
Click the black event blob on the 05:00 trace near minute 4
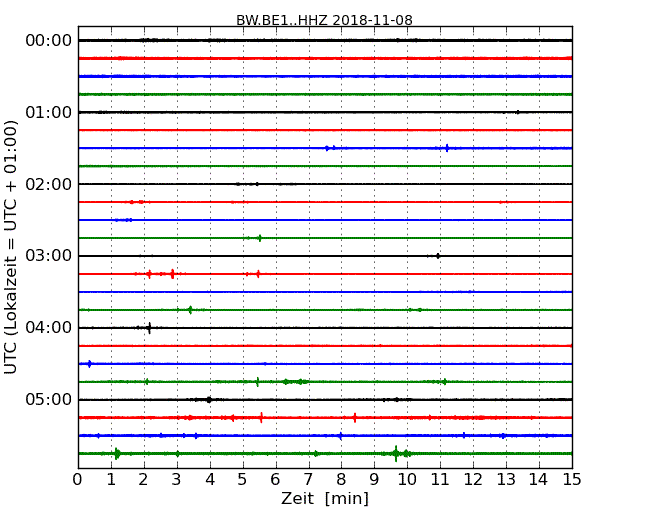(209, 400)
